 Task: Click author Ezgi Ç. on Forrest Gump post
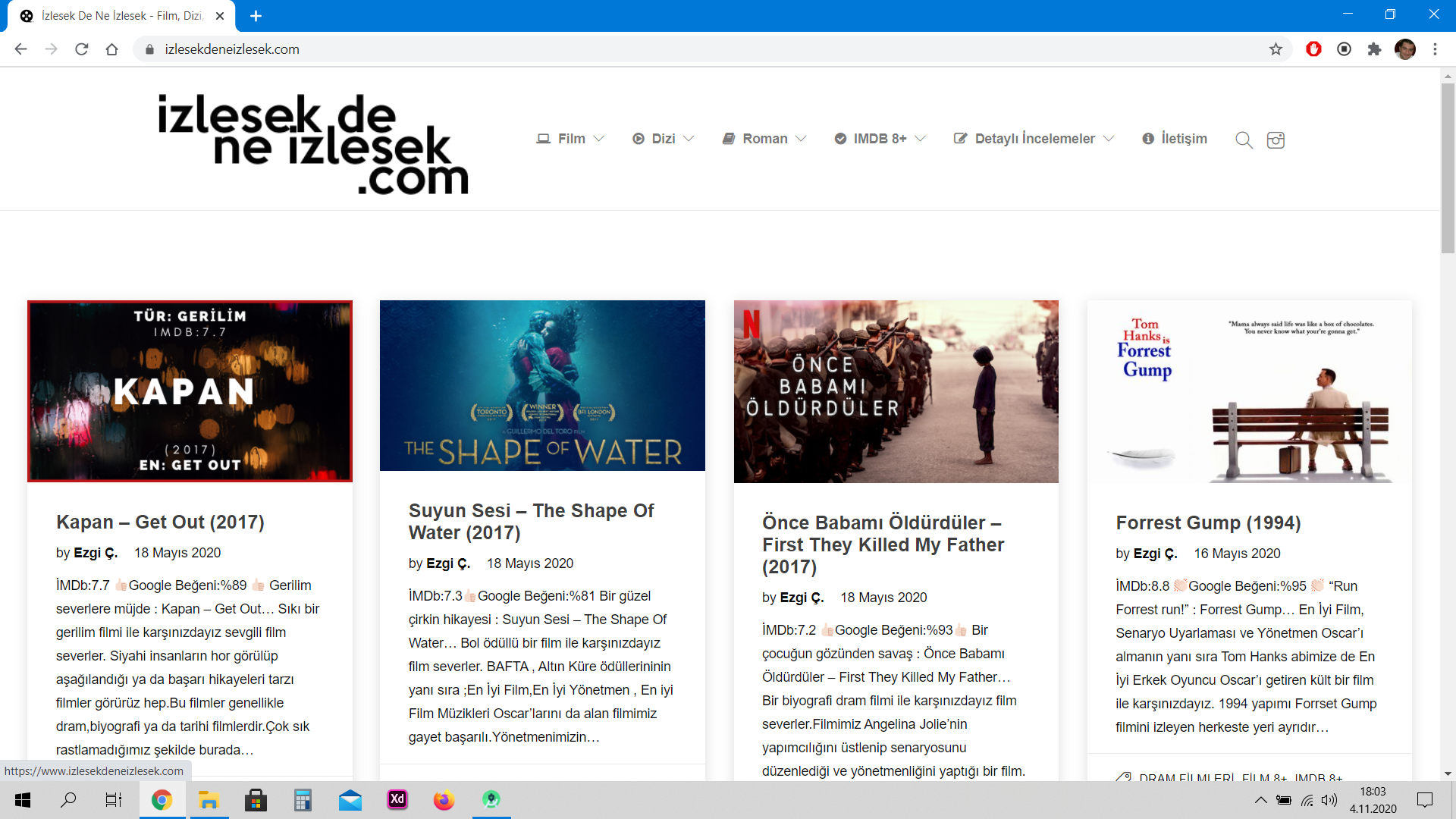pyautogui.click(x=1155, y=554)
